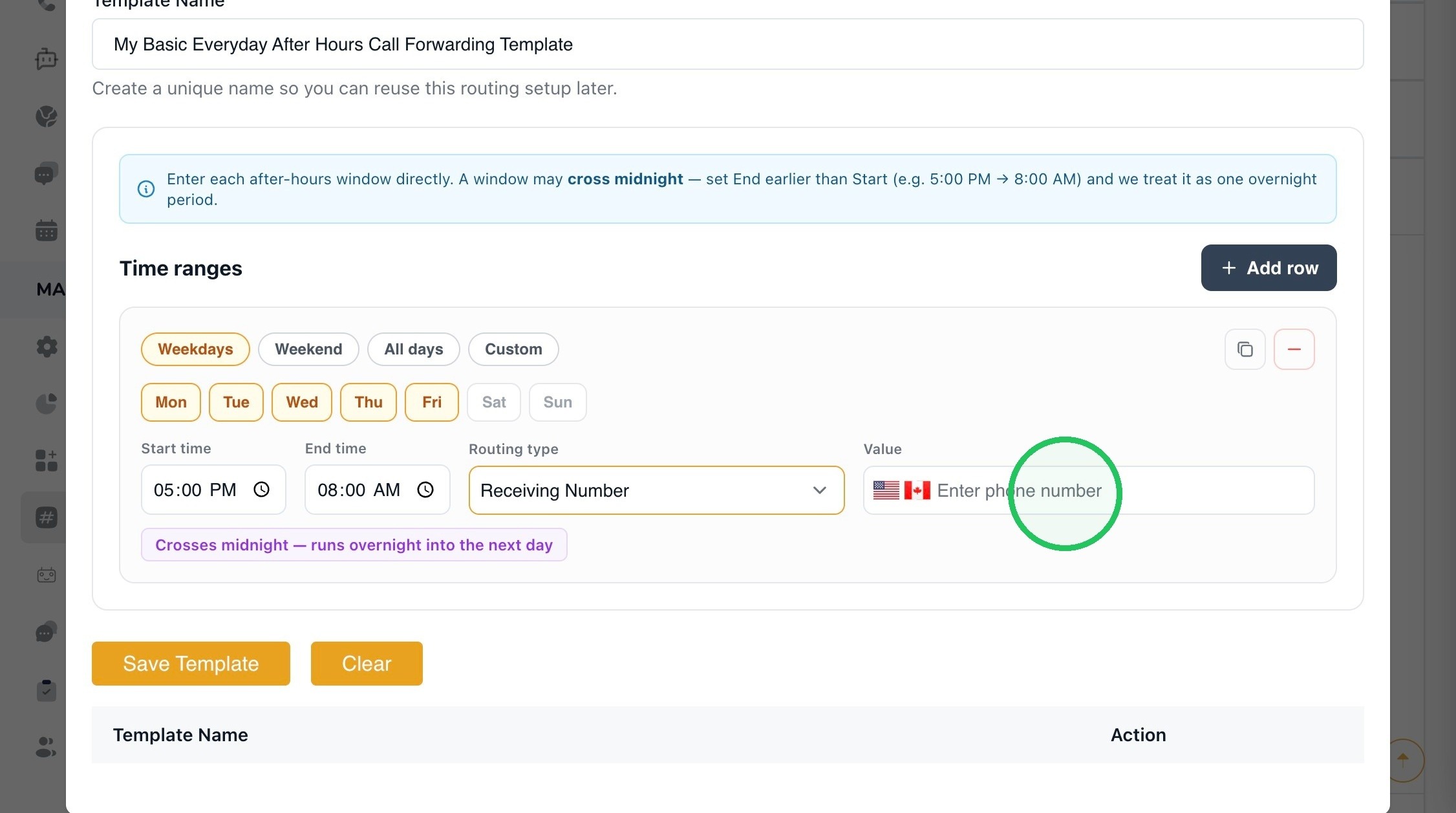Image resolution: width=1456 pixels, height=813 pixels.
Task: Open the Start time clock picker icon
Action: (261, 490)
